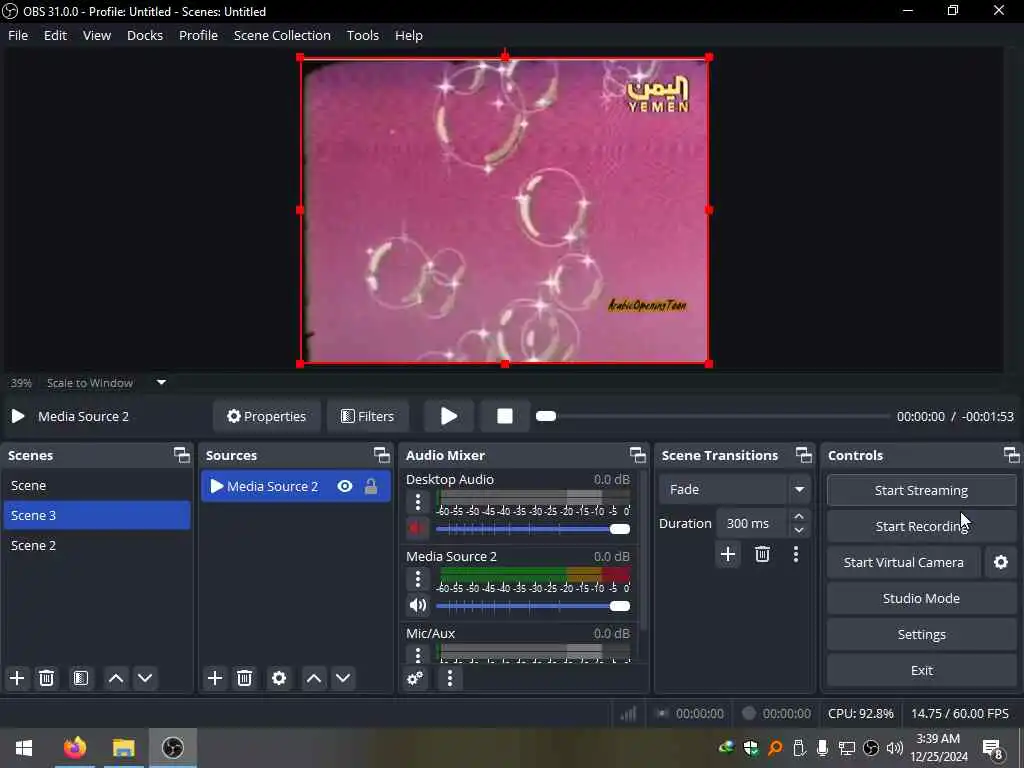Move source down arrow in Sources panel
The height and width of the screenshot is (768, 1024).
point(343,678)
